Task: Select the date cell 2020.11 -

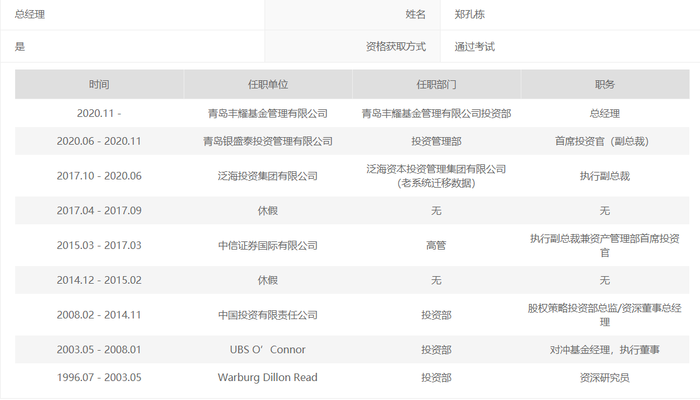Action: 99,113
